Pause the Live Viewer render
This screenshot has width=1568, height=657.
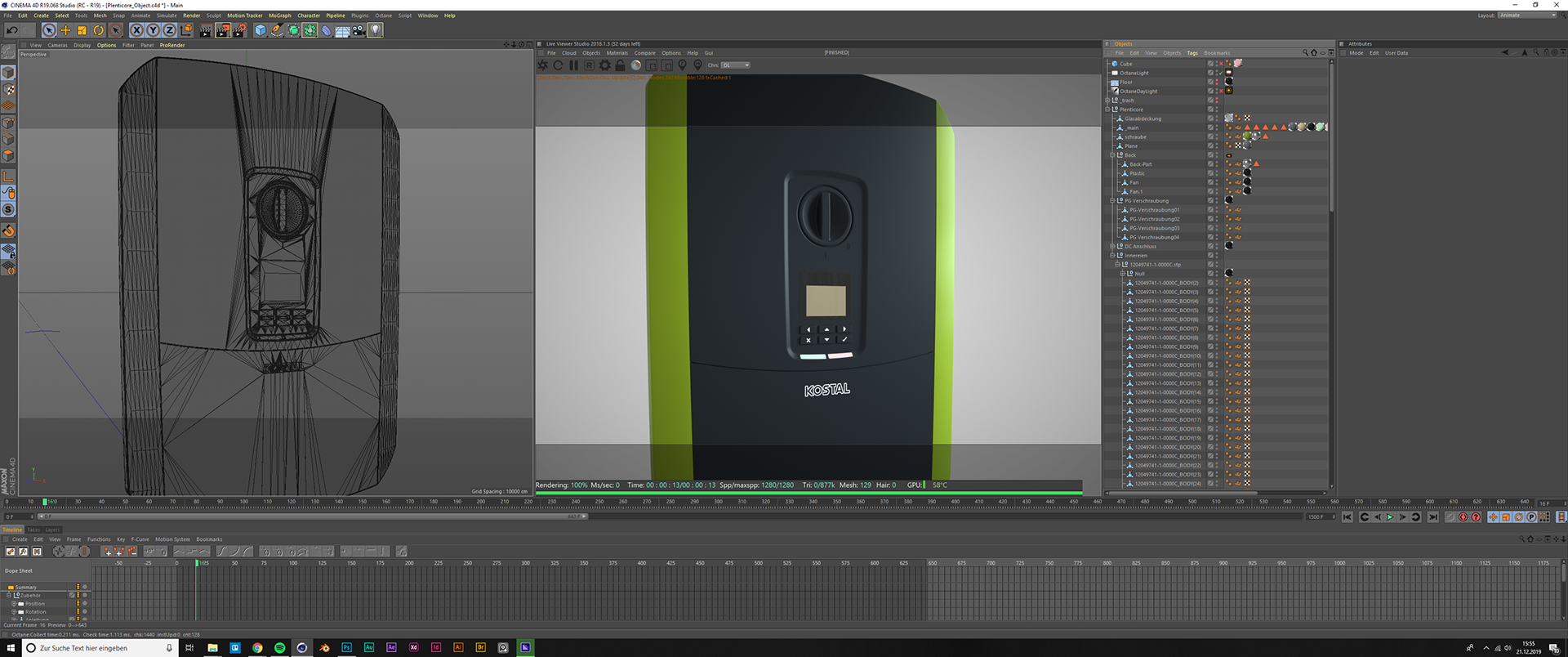click(573, 65)
